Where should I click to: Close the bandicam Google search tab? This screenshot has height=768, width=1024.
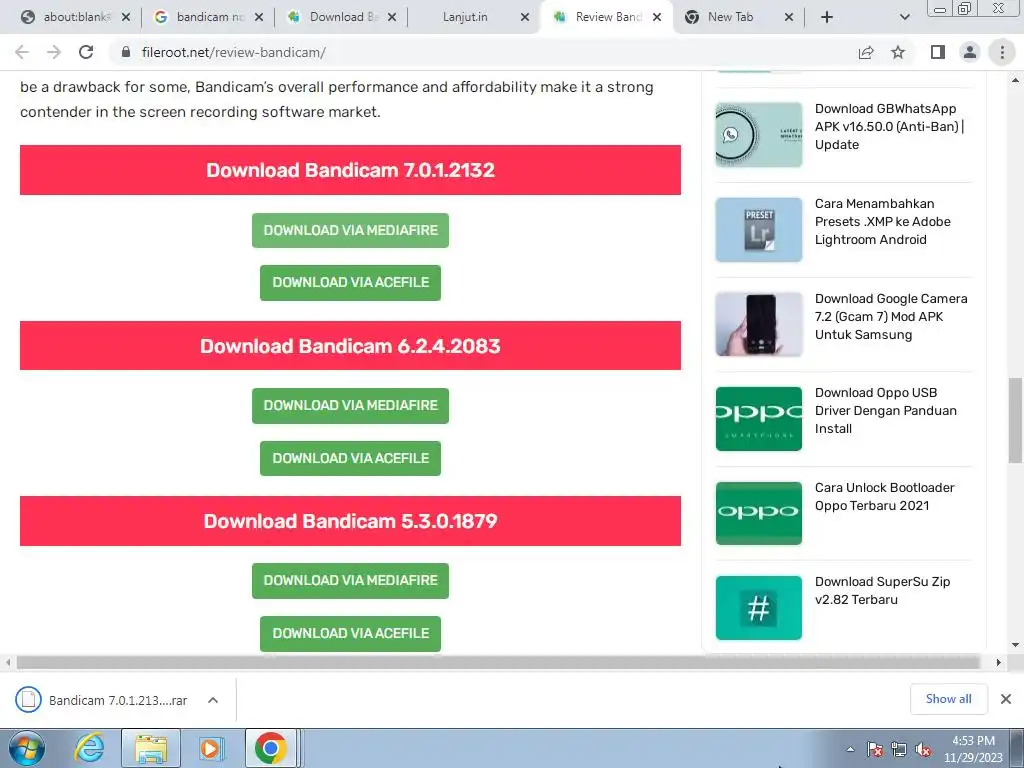point(259,17)
